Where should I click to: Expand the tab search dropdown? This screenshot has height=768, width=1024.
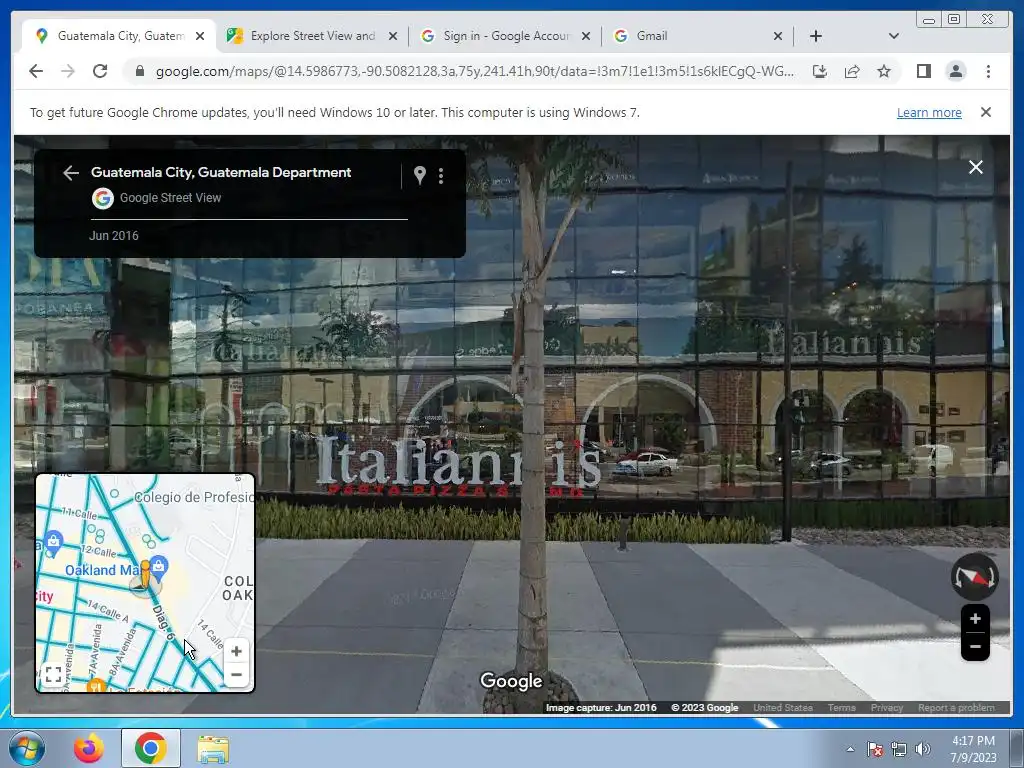pyautogui.click(x=894, y=36)
